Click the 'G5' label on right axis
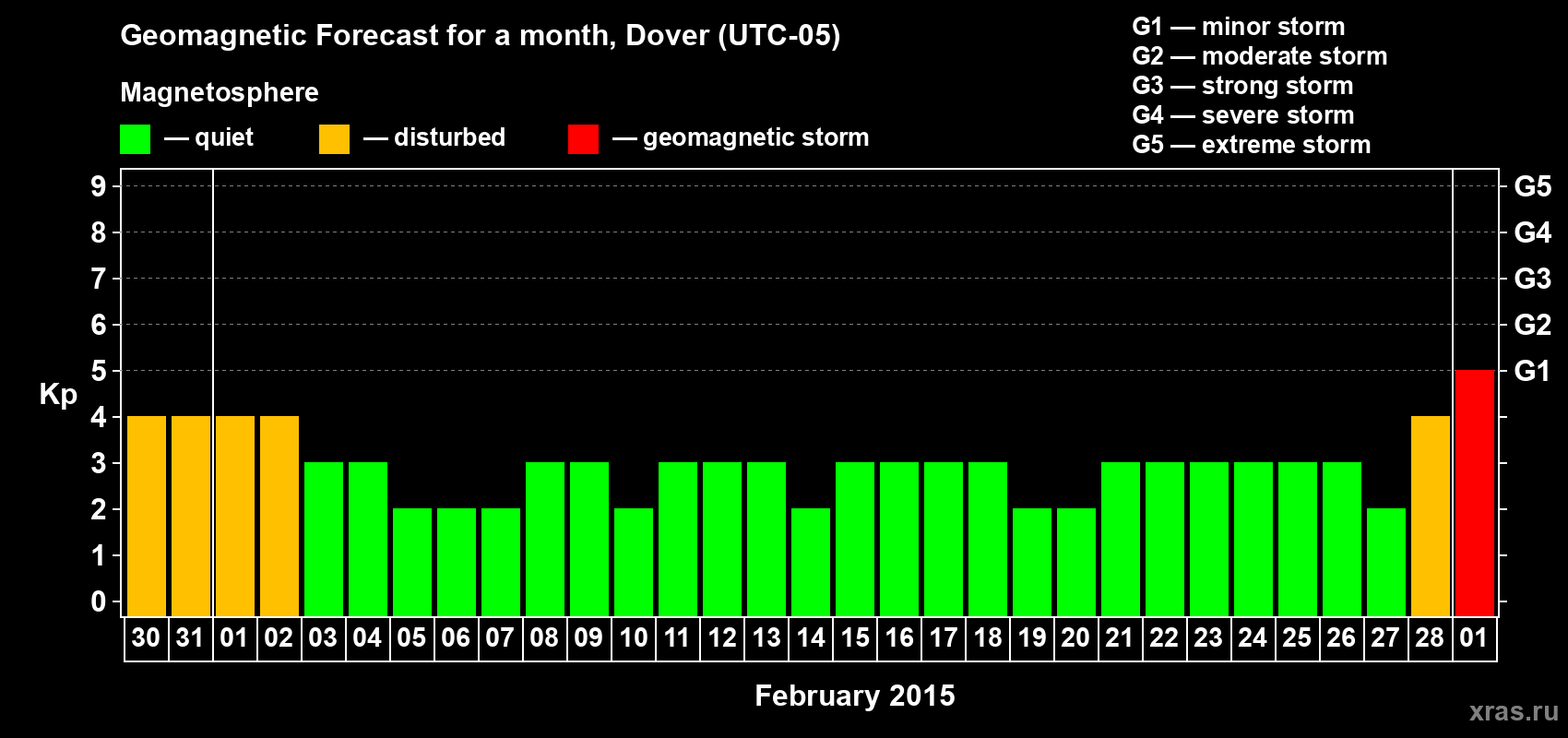The height and width of the screenshot is (738, 1568). [1533, 186]
